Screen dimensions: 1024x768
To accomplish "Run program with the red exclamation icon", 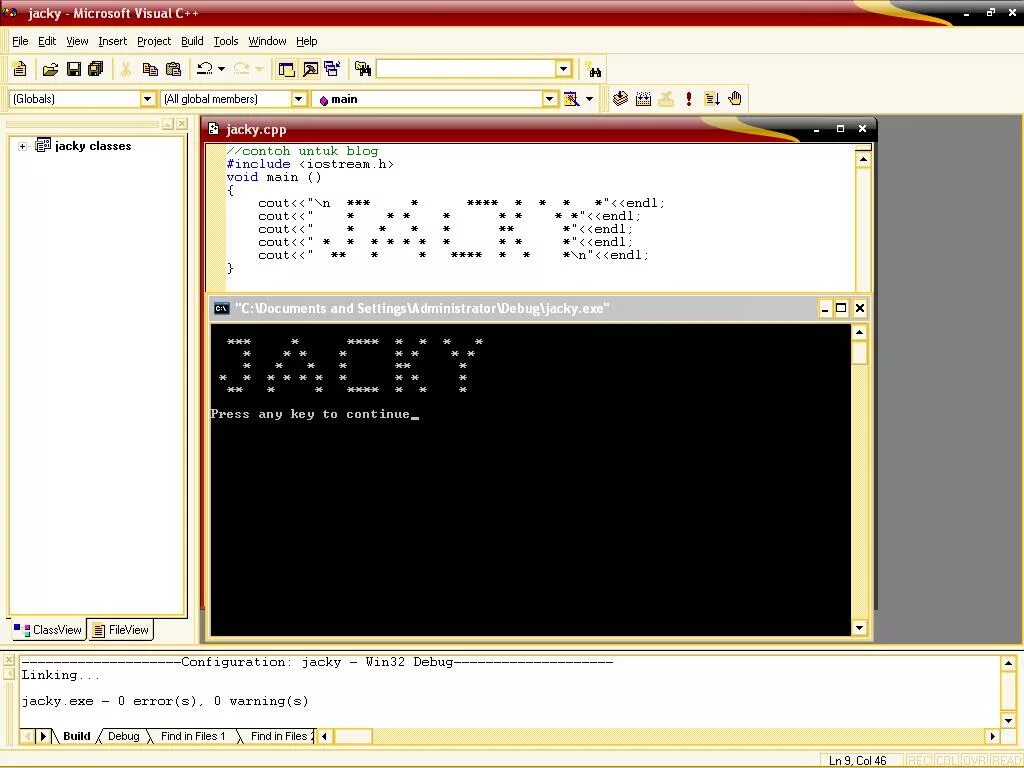I will pos(689,99).
